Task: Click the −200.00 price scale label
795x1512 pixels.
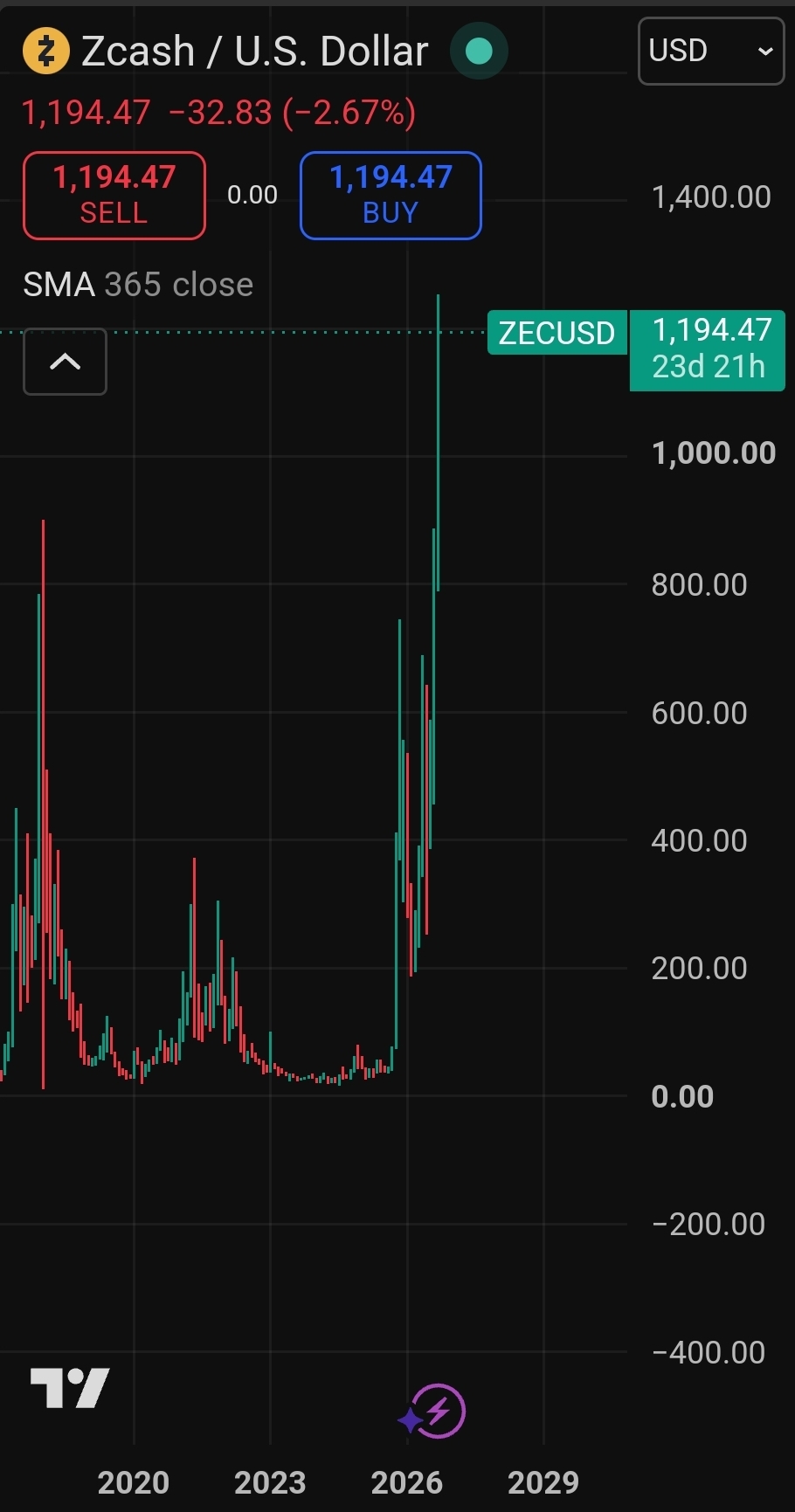Action: tap(709, 1224)
